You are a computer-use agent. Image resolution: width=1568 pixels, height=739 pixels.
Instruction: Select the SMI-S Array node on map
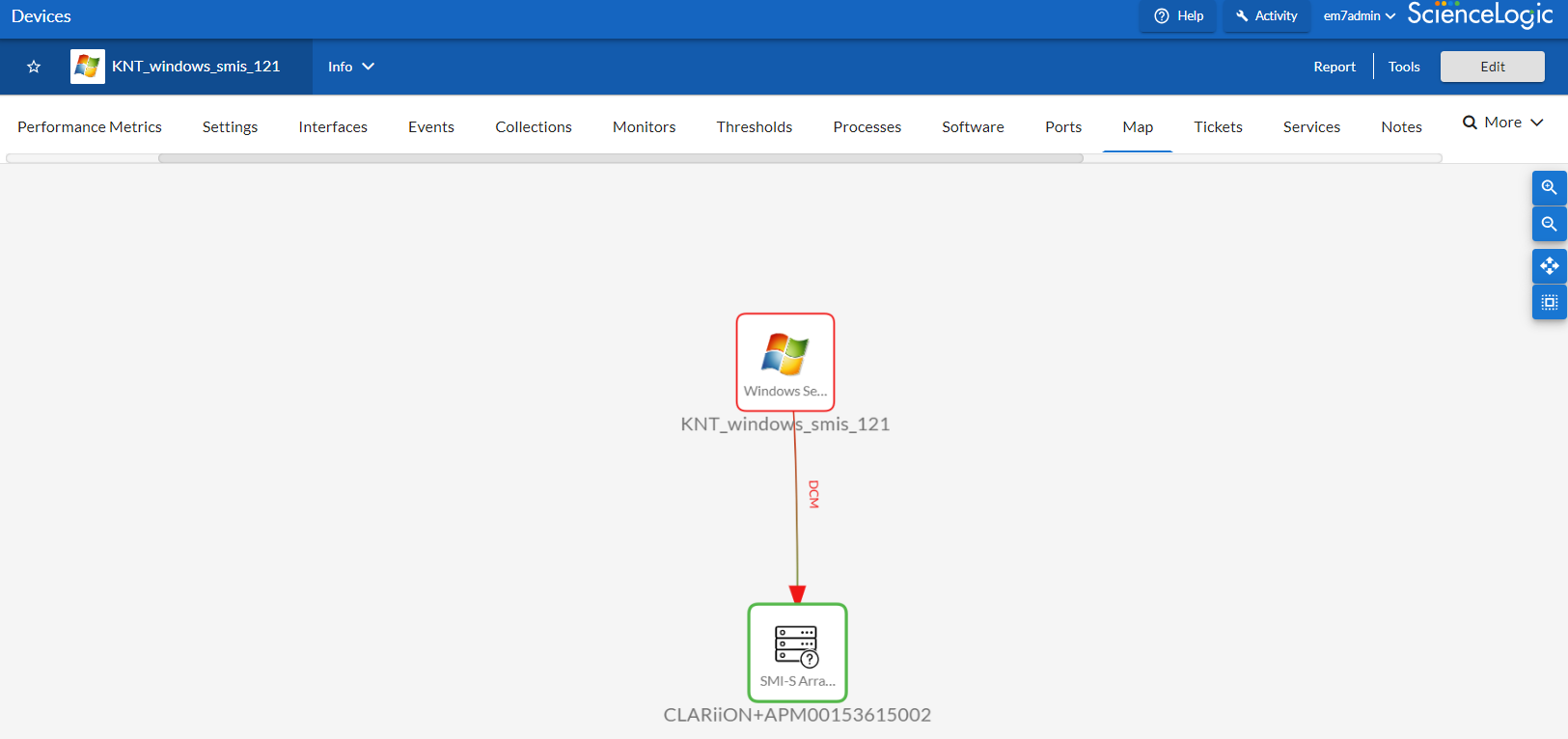tap(798, 652)
